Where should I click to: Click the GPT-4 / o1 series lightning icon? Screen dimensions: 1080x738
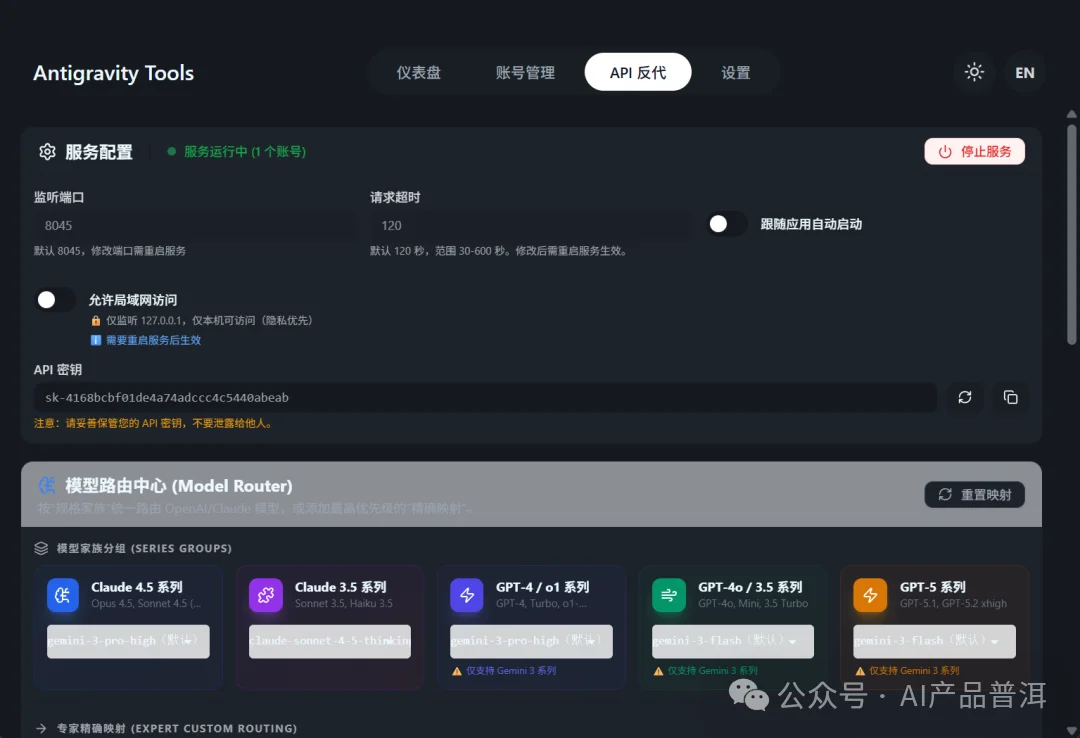coord(466,595)
